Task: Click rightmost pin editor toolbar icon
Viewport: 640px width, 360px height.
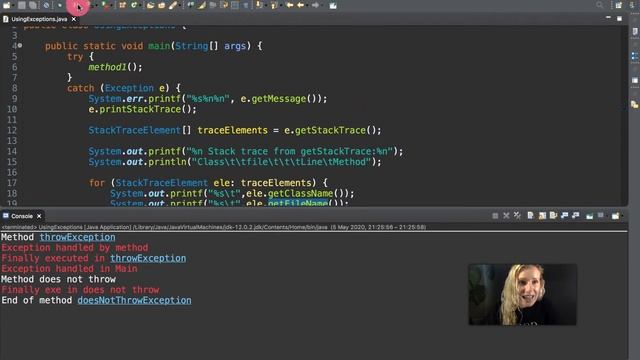Action: click(x=333, y=5)
